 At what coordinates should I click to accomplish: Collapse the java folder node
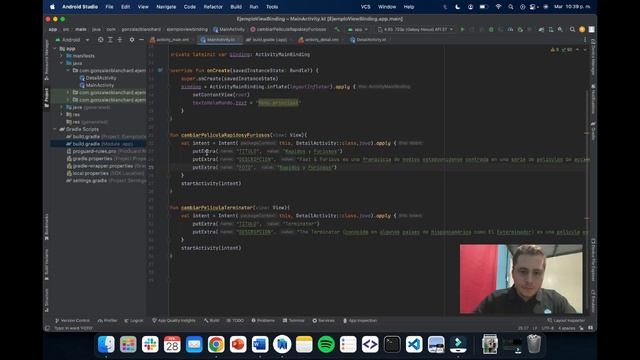(62, 63)
